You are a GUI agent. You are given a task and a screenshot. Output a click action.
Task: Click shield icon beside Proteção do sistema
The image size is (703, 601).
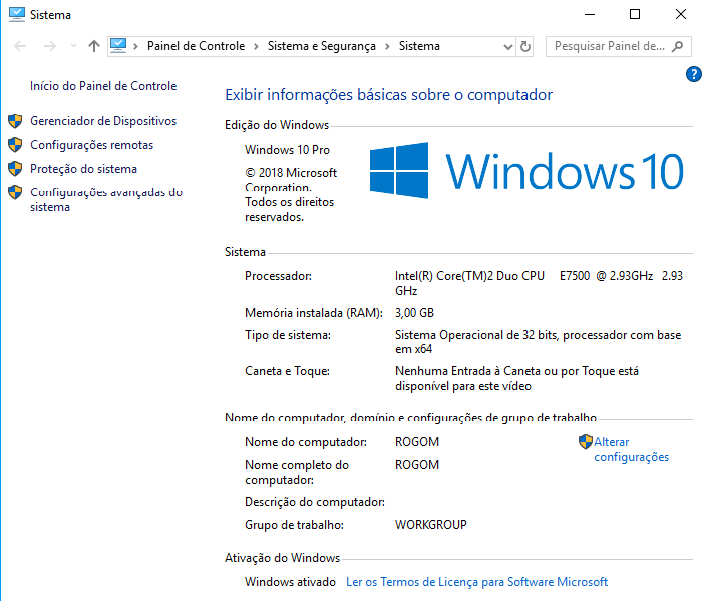tap(15, 169)
